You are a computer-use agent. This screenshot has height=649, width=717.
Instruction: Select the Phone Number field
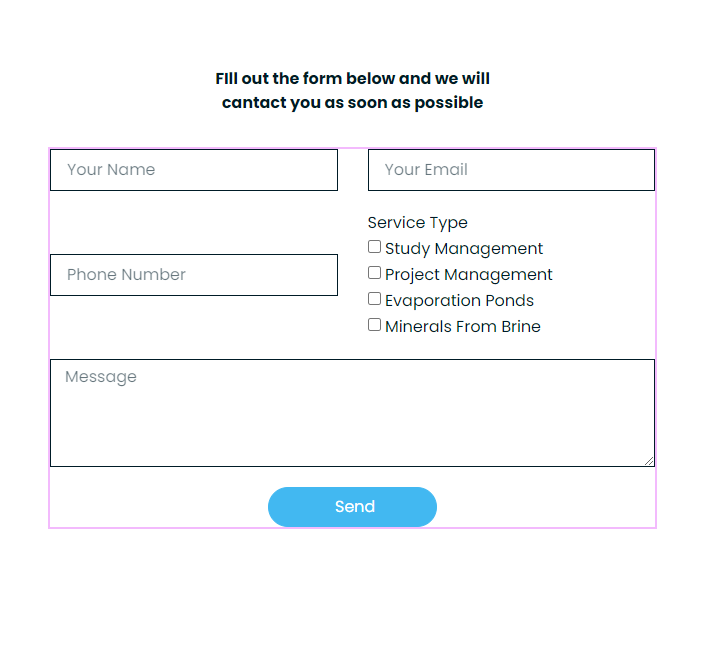(x=193, y=275)
